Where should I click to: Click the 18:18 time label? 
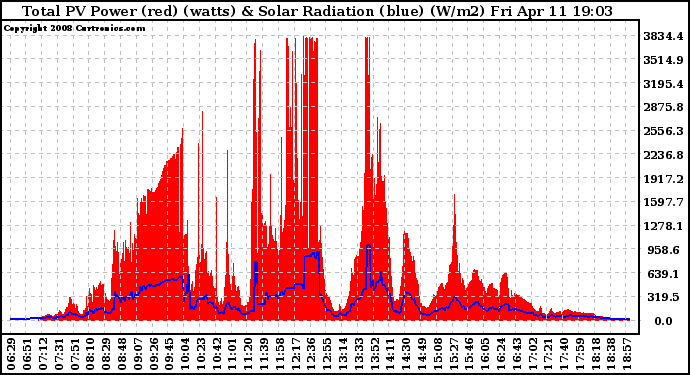[596, 354]
